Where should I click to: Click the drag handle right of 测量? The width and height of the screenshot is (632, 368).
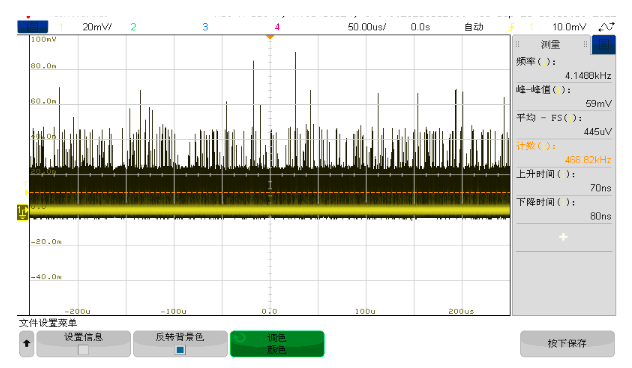585,44
